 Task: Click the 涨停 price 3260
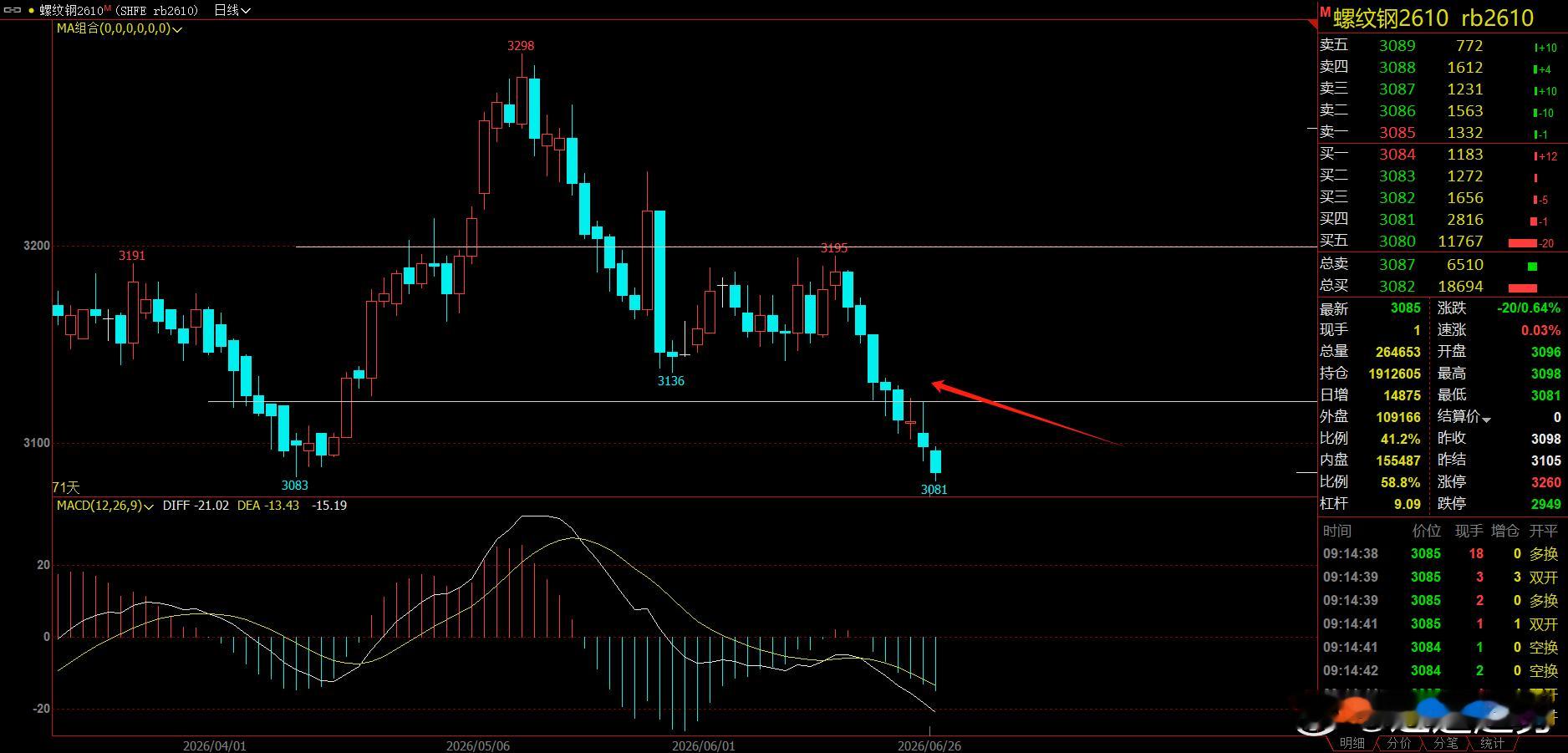pyautogui.click(x=1545, y=482)
